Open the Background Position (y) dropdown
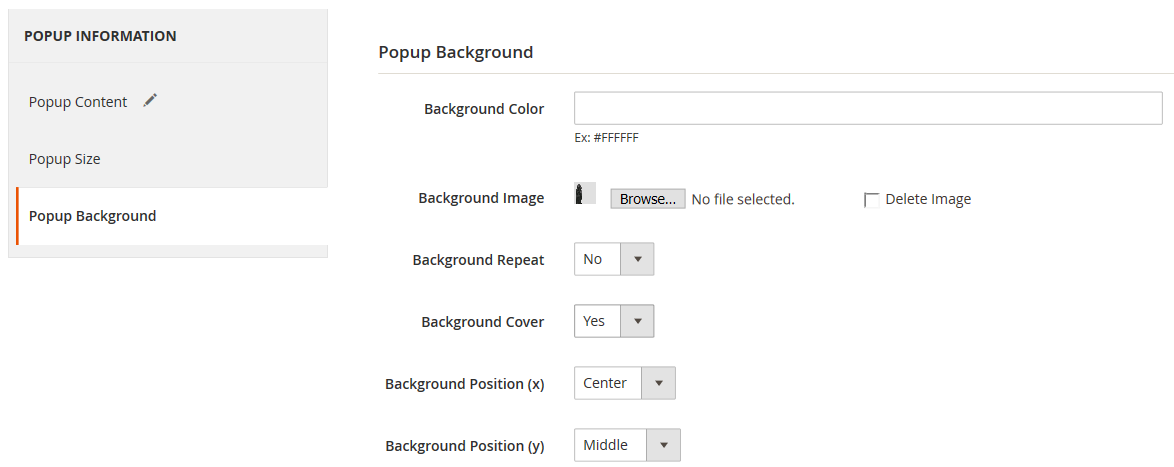Screen dimensions: 1174x467 627,445
